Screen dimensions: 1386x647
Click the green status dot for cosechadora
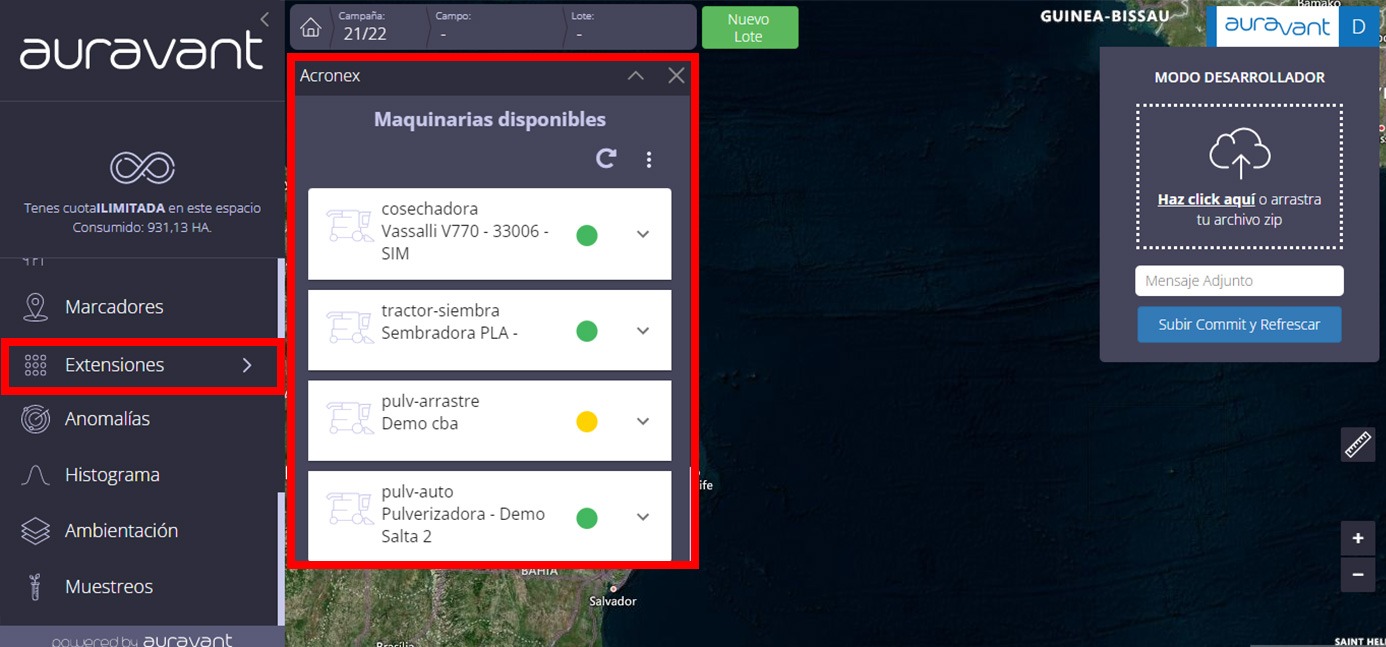coord(587,236)
